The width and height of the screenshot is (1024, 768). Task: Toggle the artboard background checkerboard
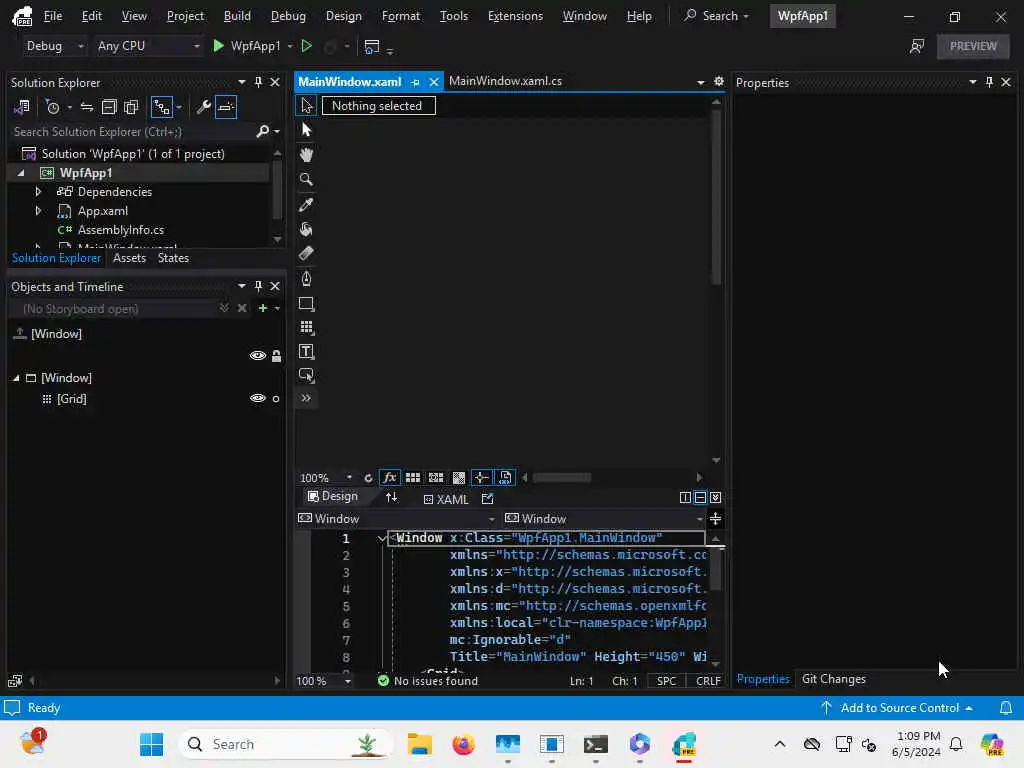click(459, 478)
